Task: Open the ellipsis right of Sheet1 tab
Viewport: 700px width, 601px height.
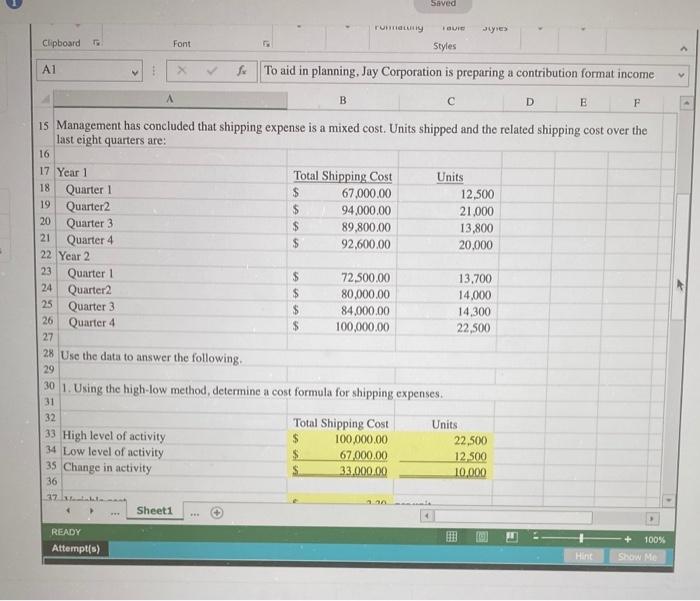Action: click(x=195, y=513)
